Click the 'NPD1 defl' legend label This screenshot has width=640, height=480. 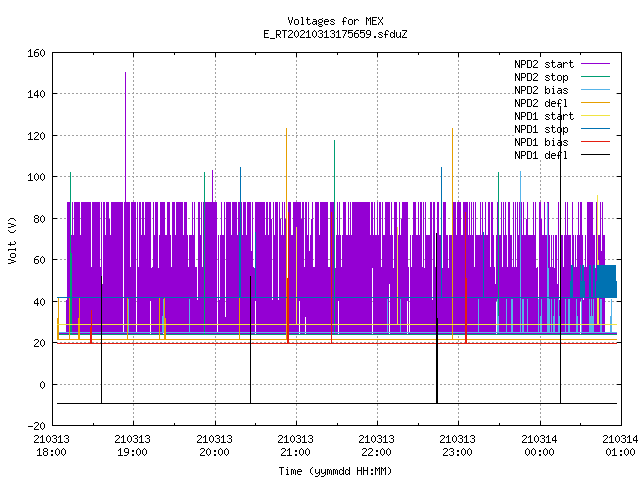pos(541,156)
